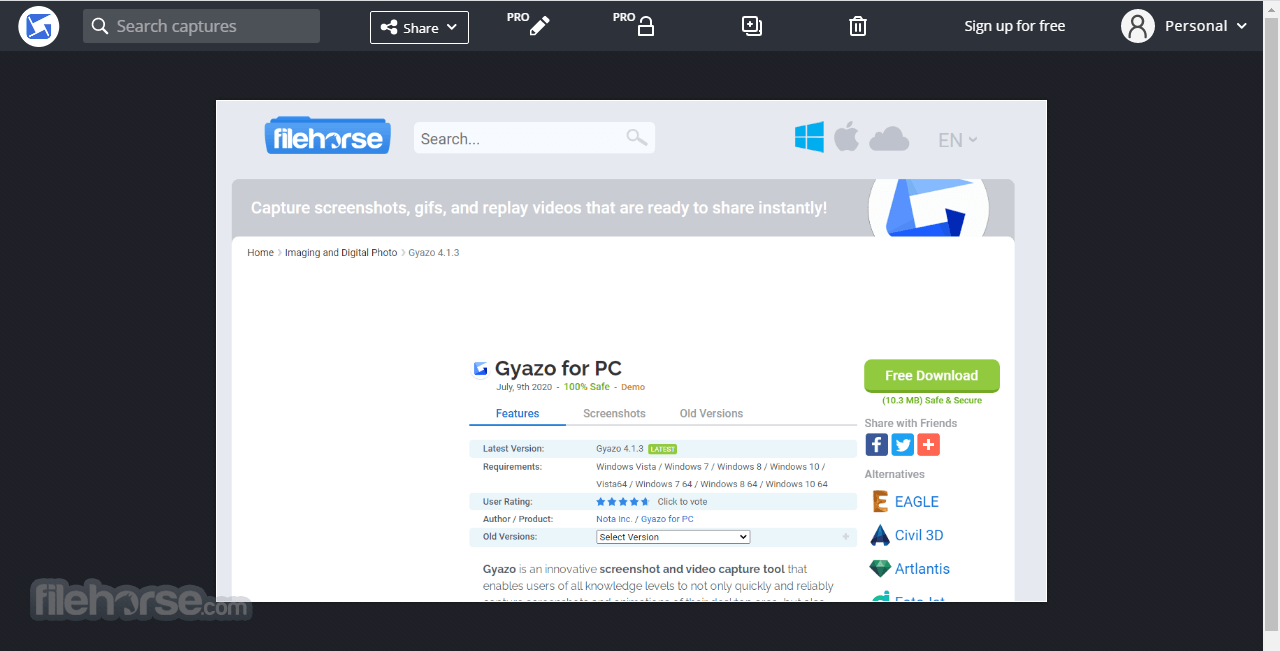Image resolution: width=1280 pixels, height=651 pixels.
Task: Switch to the Old Versions tab
Action: pos(711,414)
